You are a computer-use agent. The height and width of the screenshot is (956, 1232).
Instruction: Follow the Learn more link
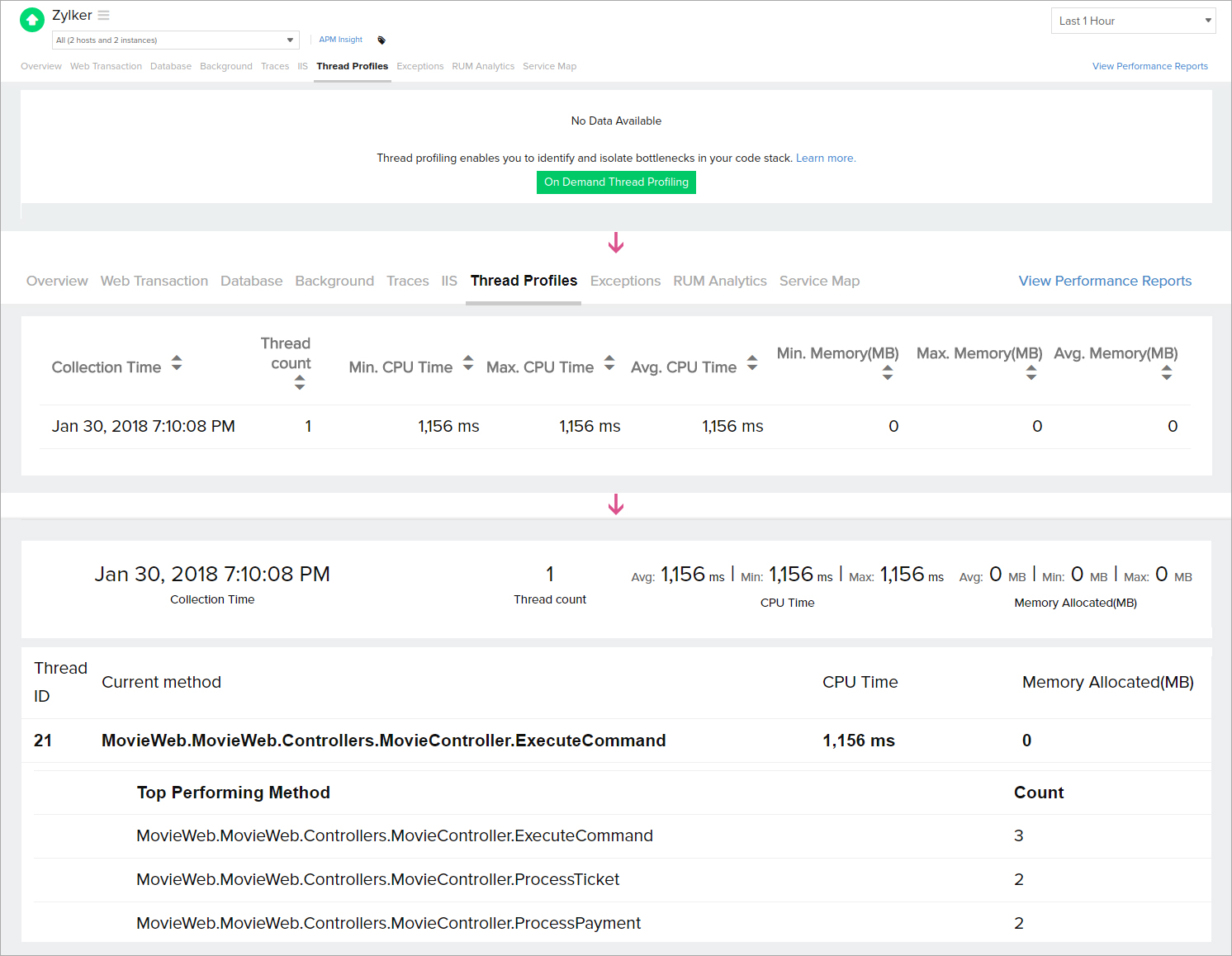[826, 158]
